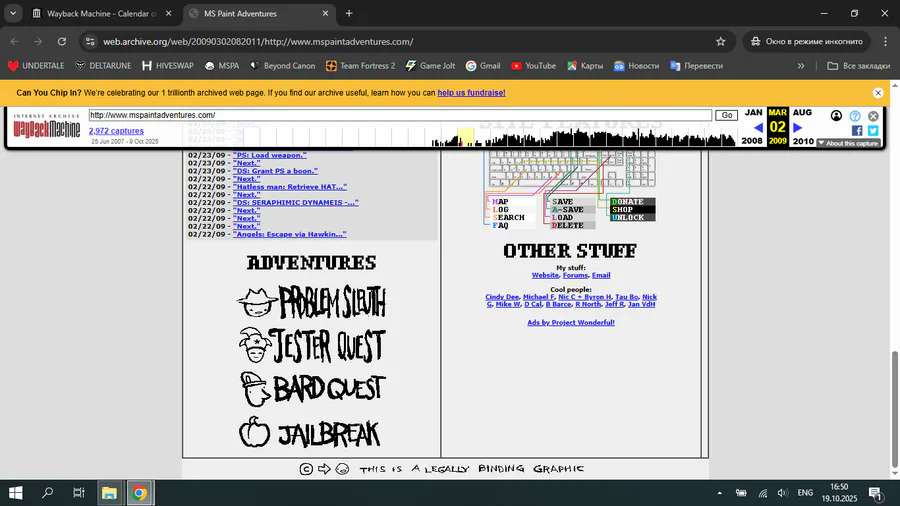The width and height of the screenshot is (900, 506).
Task: Expand About this capture
Action: click(x=848, y=143)
